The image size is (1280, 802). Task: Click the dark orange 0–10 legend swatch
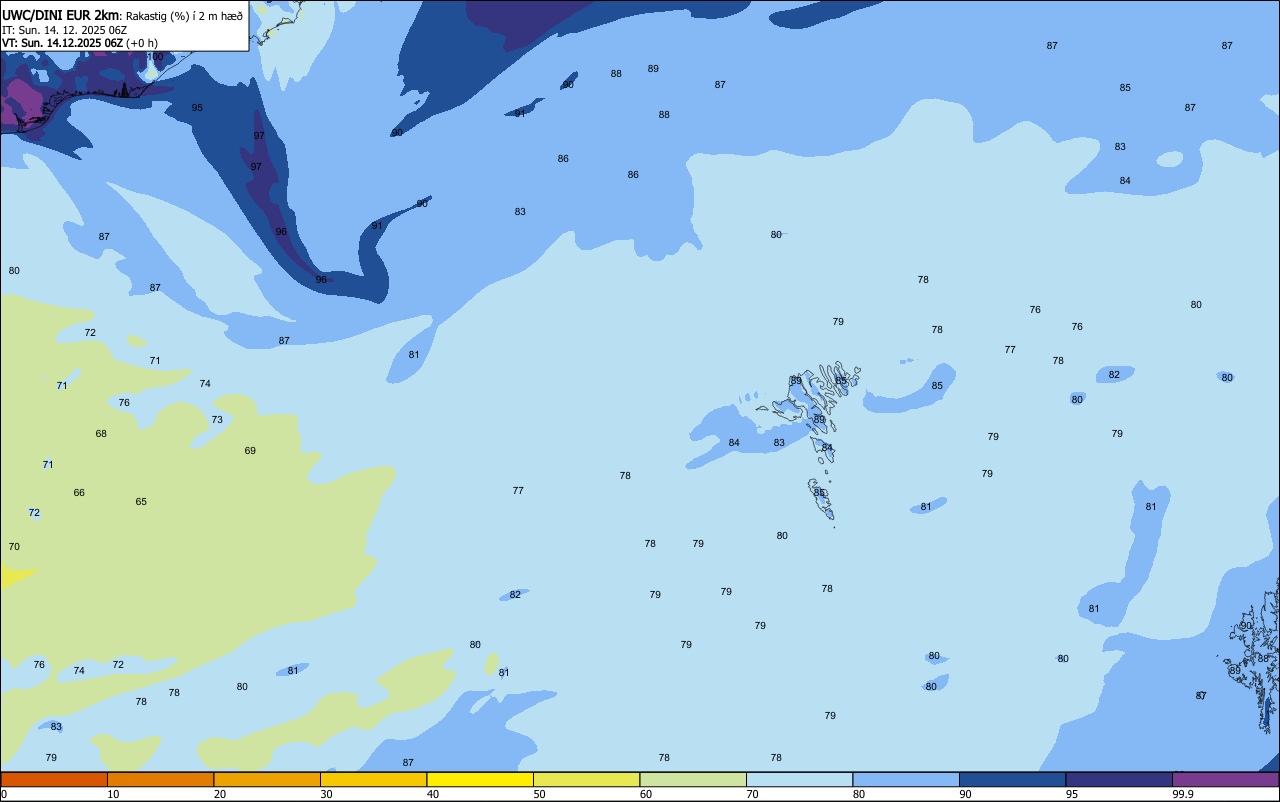pos(54,779)
